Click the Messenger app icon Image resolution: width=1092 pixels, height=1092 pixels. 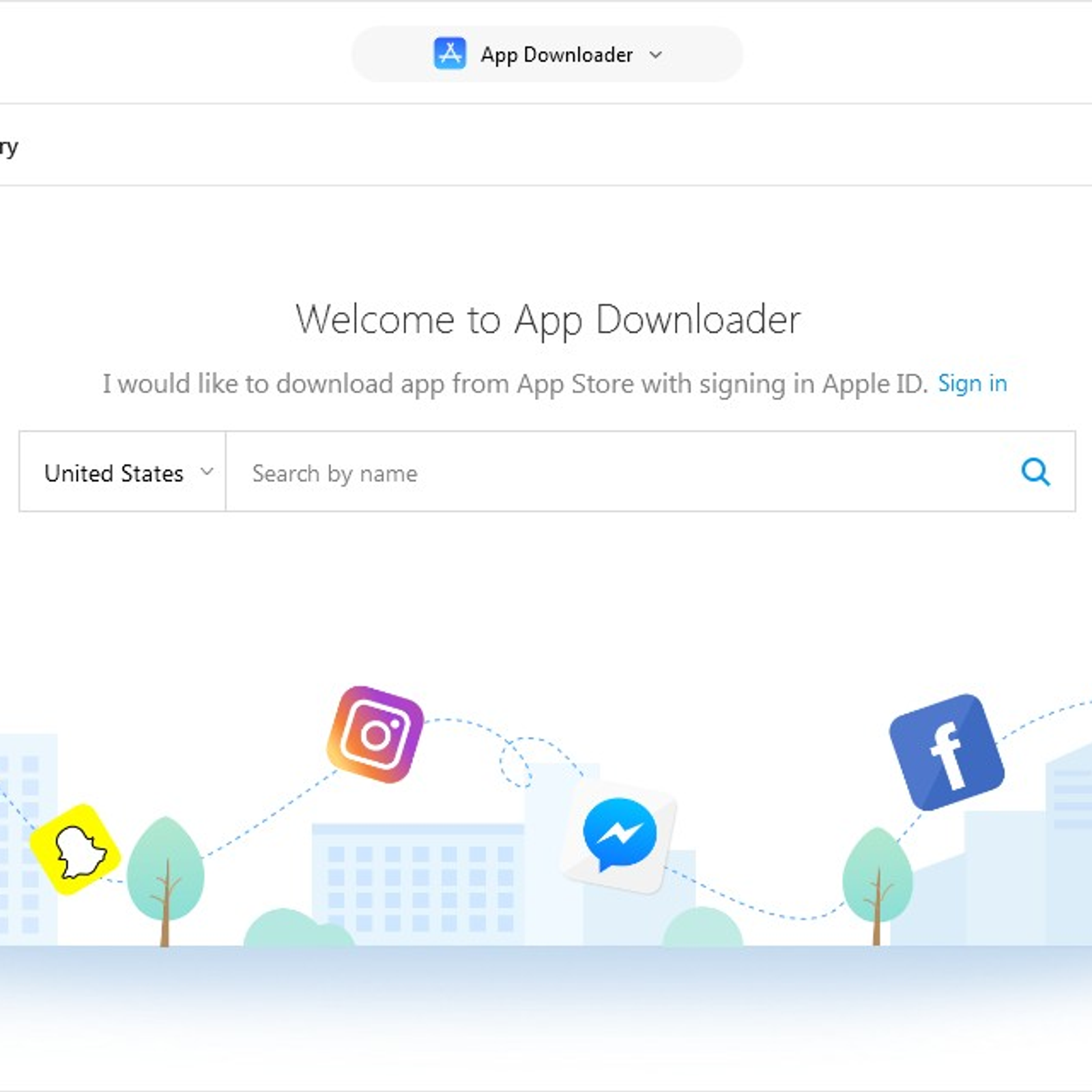[619, 837]
